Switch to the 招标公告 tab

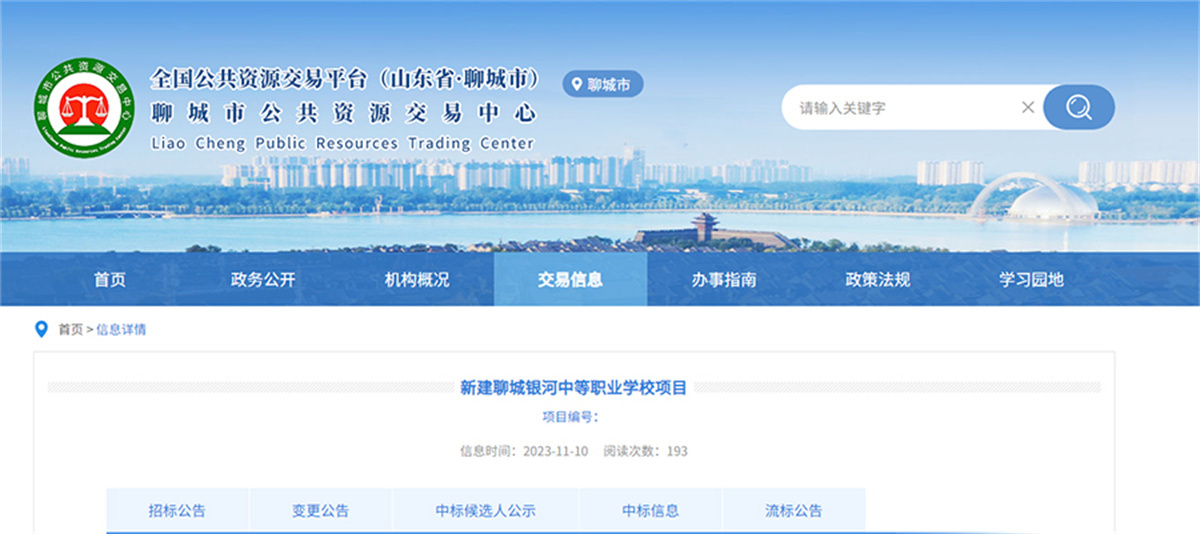(x=177, y=510)
